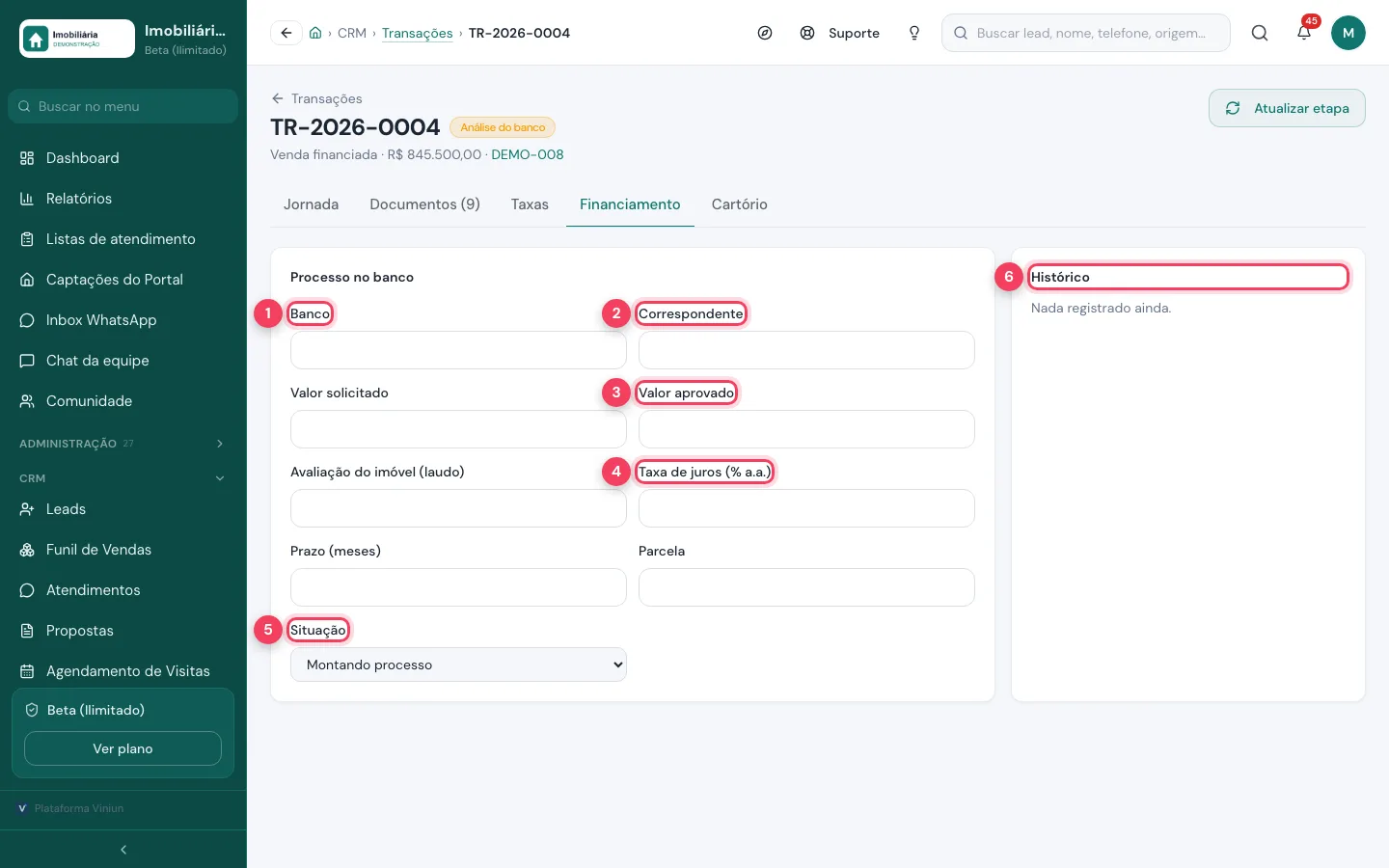The width and height of the screenshot is (1389, 868).
Task: Focus the Valor aprovado input field
Action: pyautogui.click(x=806, y=429)
